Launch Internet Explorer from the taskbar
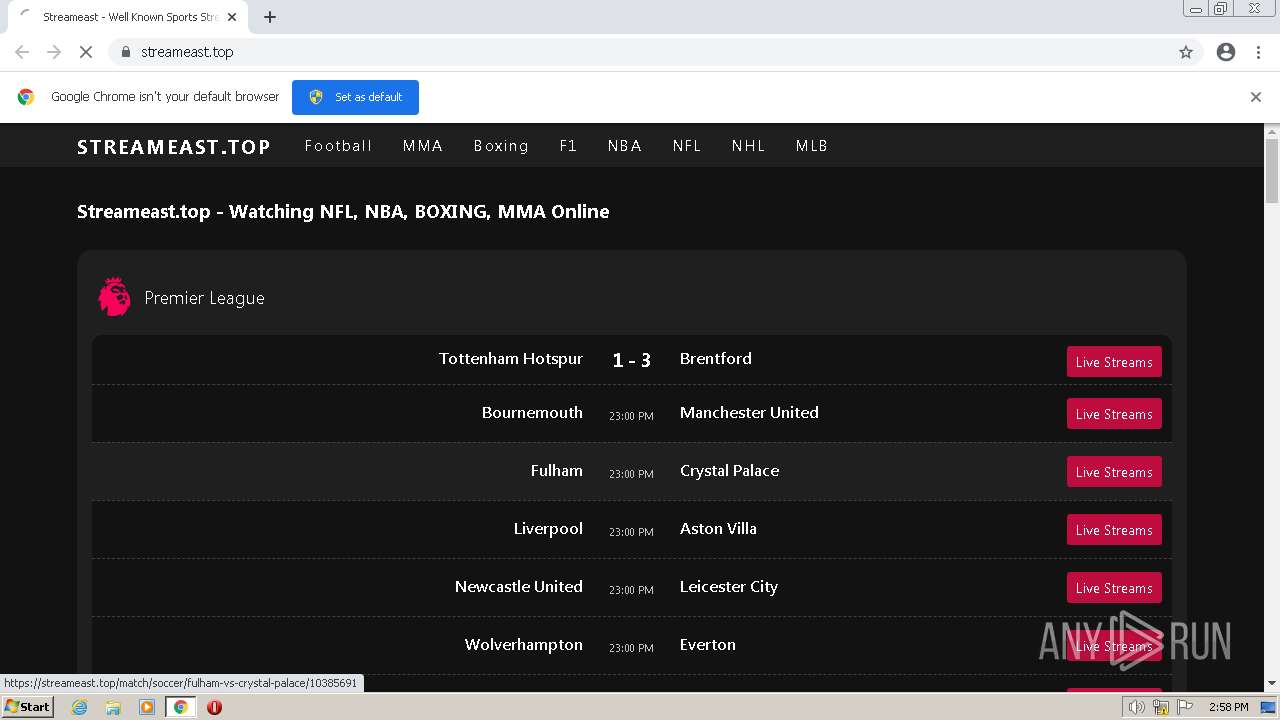The width and height of the screenshot is (1280, 720). click(x=80, y=707)
